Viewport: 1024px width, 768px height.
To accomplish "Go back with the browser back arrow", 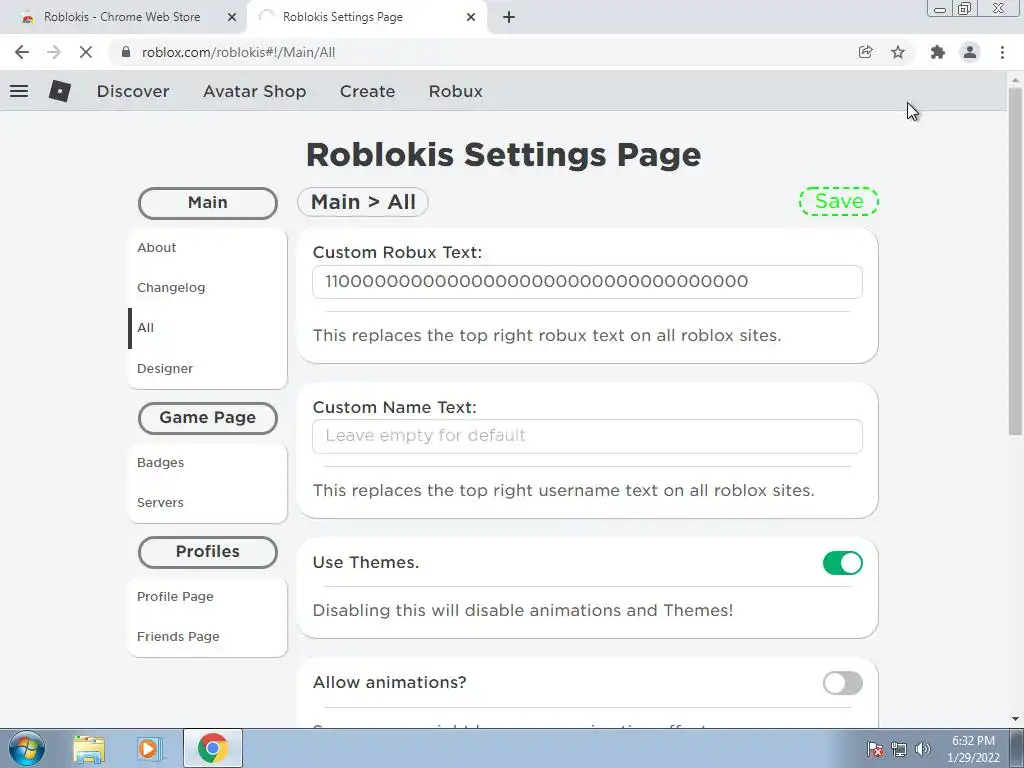I will (x=22, y=52).
